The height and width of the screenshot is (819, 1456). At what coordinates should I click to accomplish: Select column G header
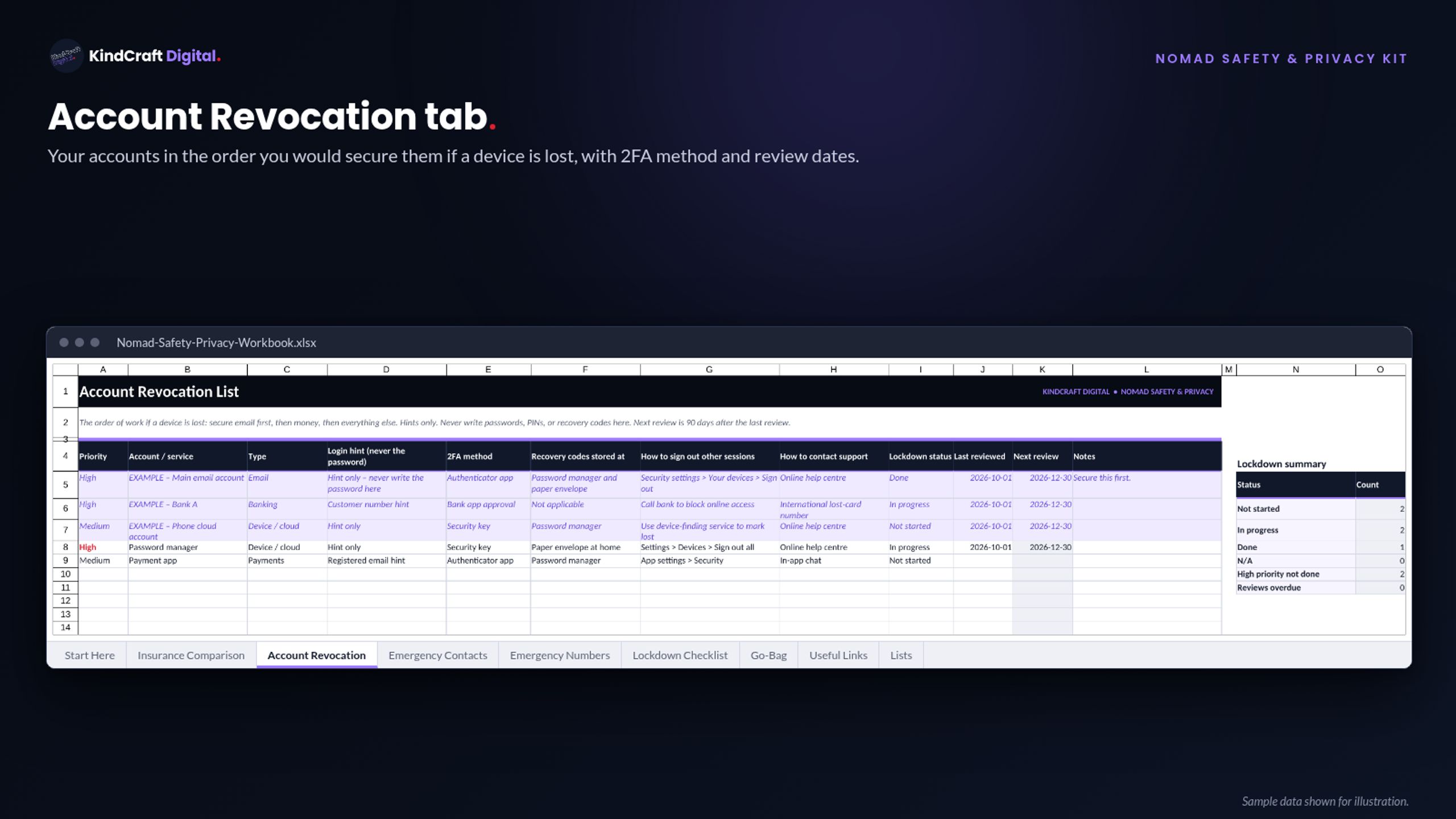(x=709, y=370)
